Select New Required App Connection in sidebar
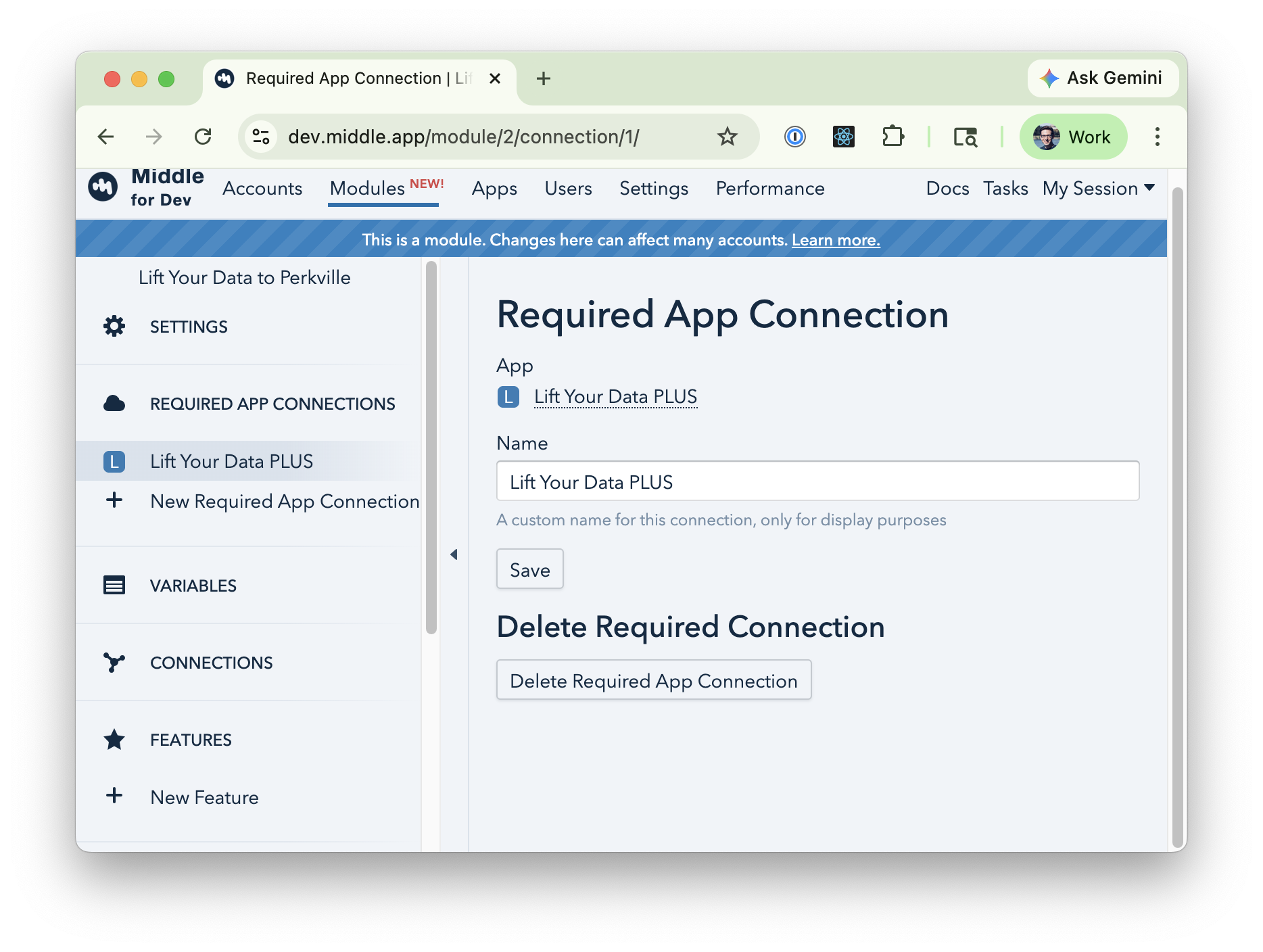The image size is (1263, 952). [x=284, y=501]
